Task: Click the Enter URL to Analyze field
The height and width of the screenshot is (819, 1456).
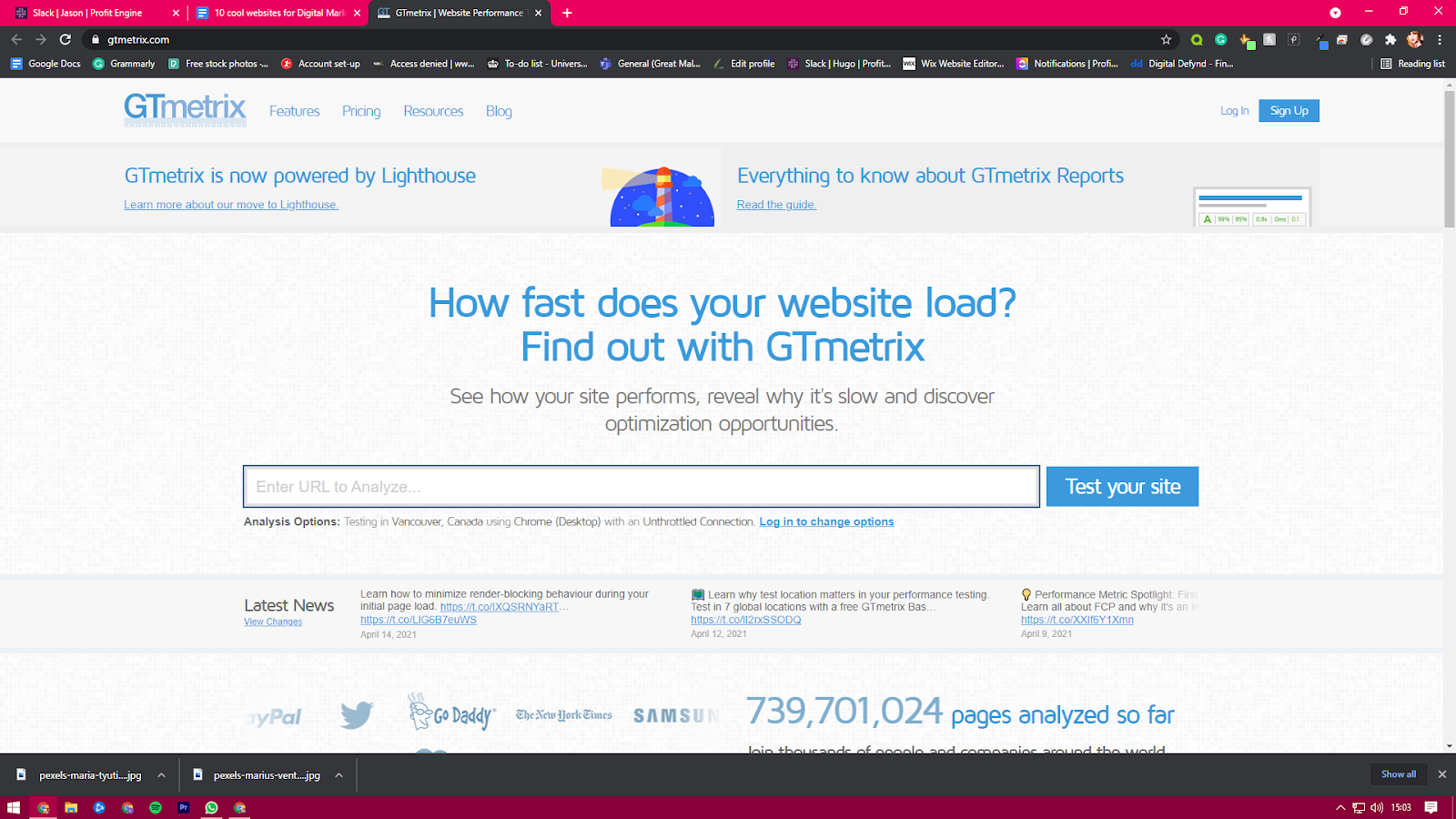Action: pyautogui.click(x=642, y=486)
